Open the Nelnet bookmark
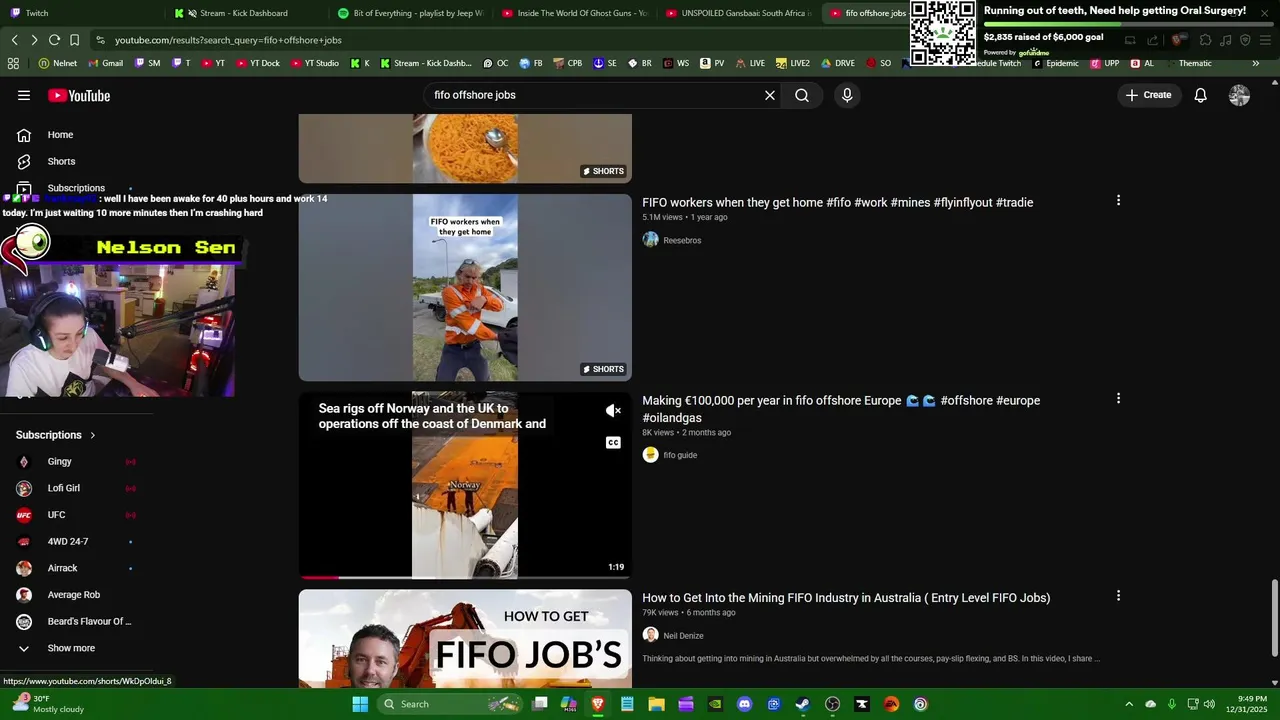This screenshot has height=720, width=1280. 58,63
